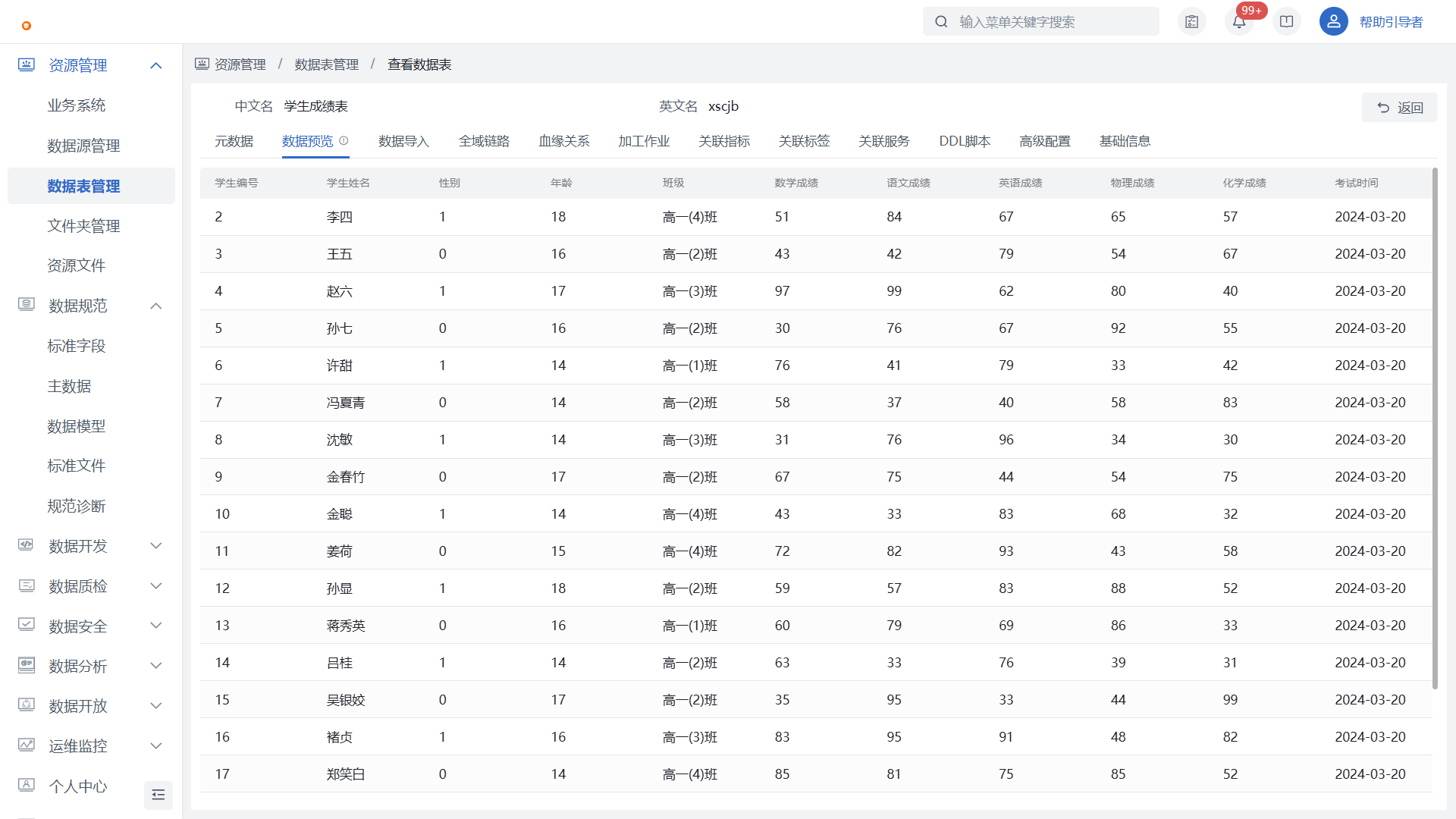Image resolution: width=1456 pixels, height=819 pixels.
Task: Click the 返回 button
Action: [1400, 108]
